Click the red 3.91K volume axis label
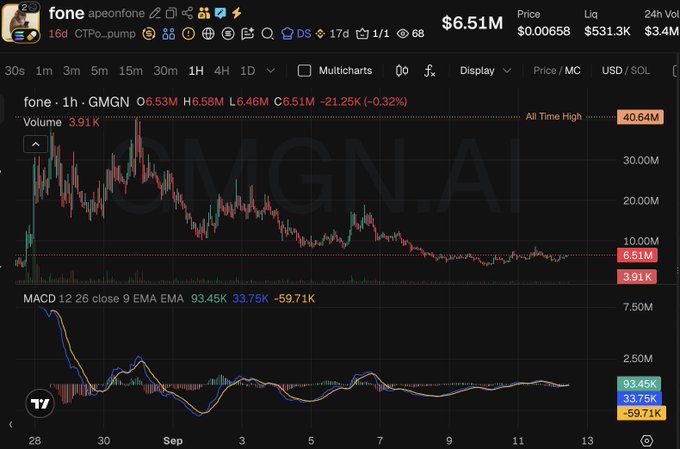 (637, 276)
